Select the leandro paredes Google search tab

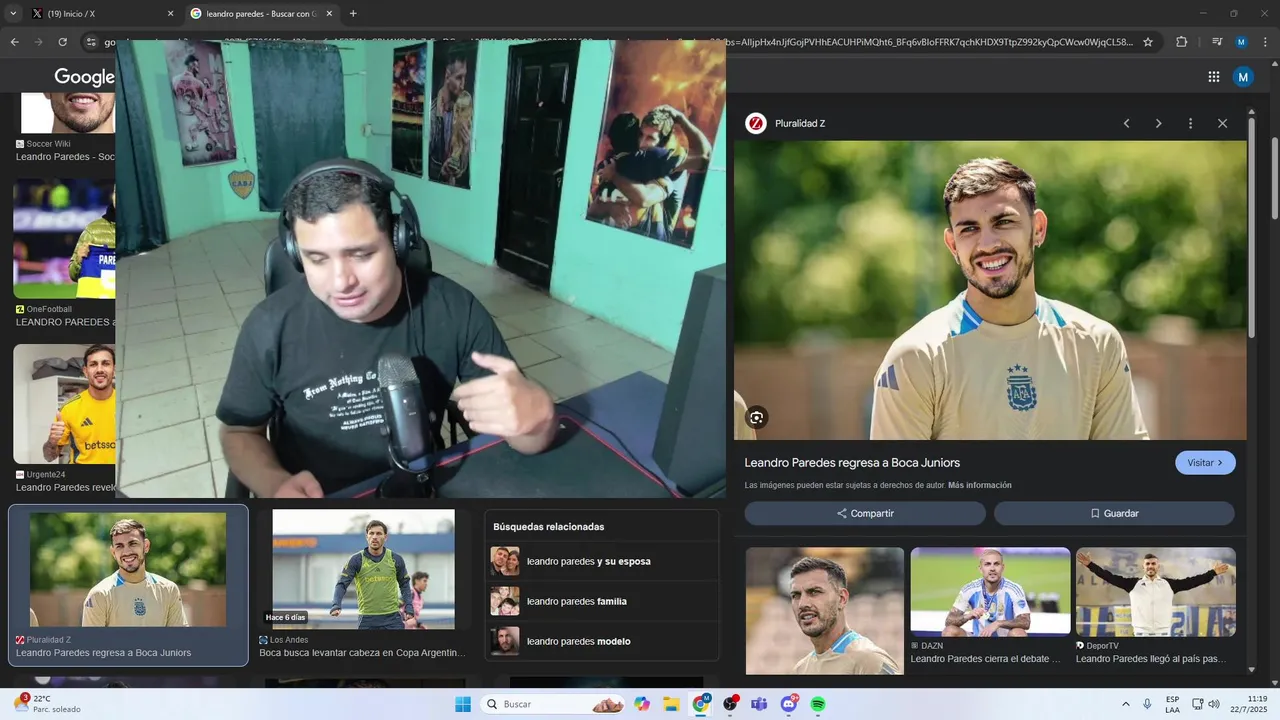pos(262,14)
